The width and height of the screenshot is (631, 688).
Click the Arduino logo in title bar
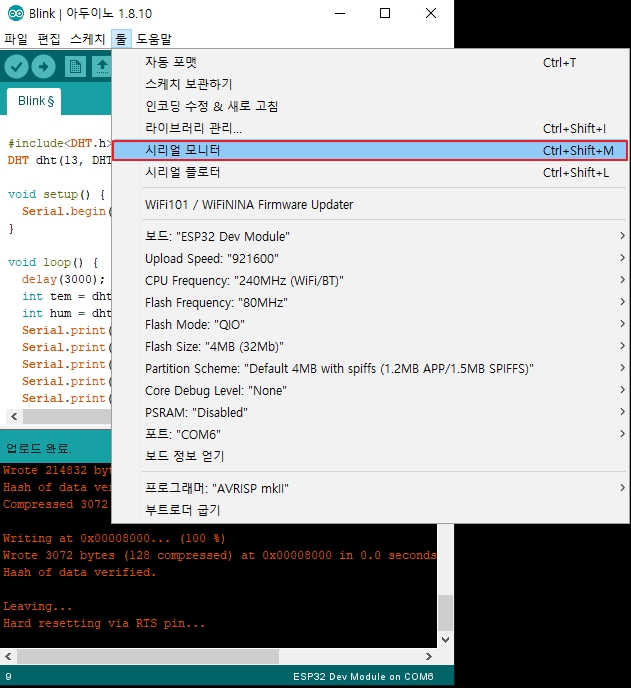16,14
